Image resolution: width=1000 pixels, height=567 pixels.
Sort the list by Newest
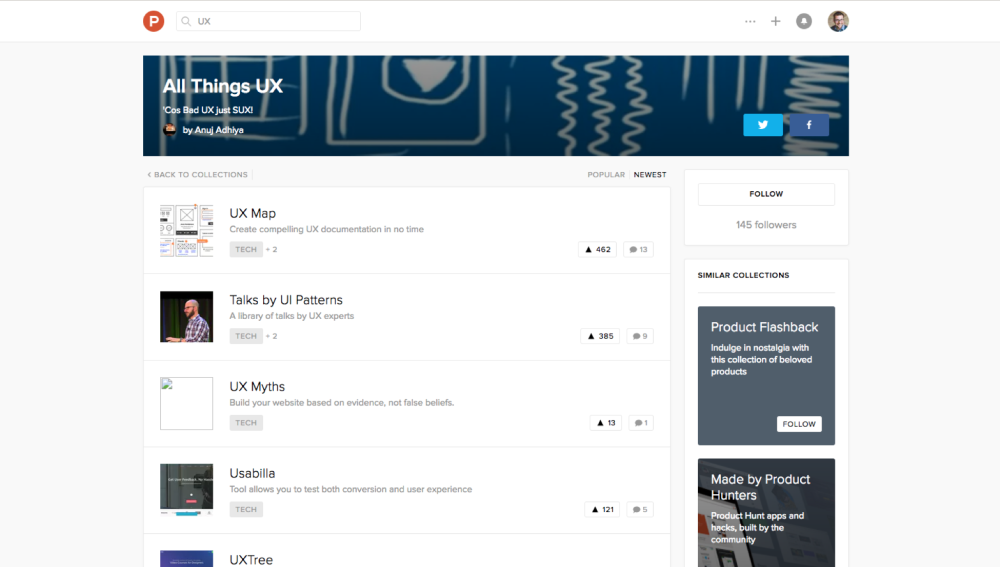coord(650,174)
